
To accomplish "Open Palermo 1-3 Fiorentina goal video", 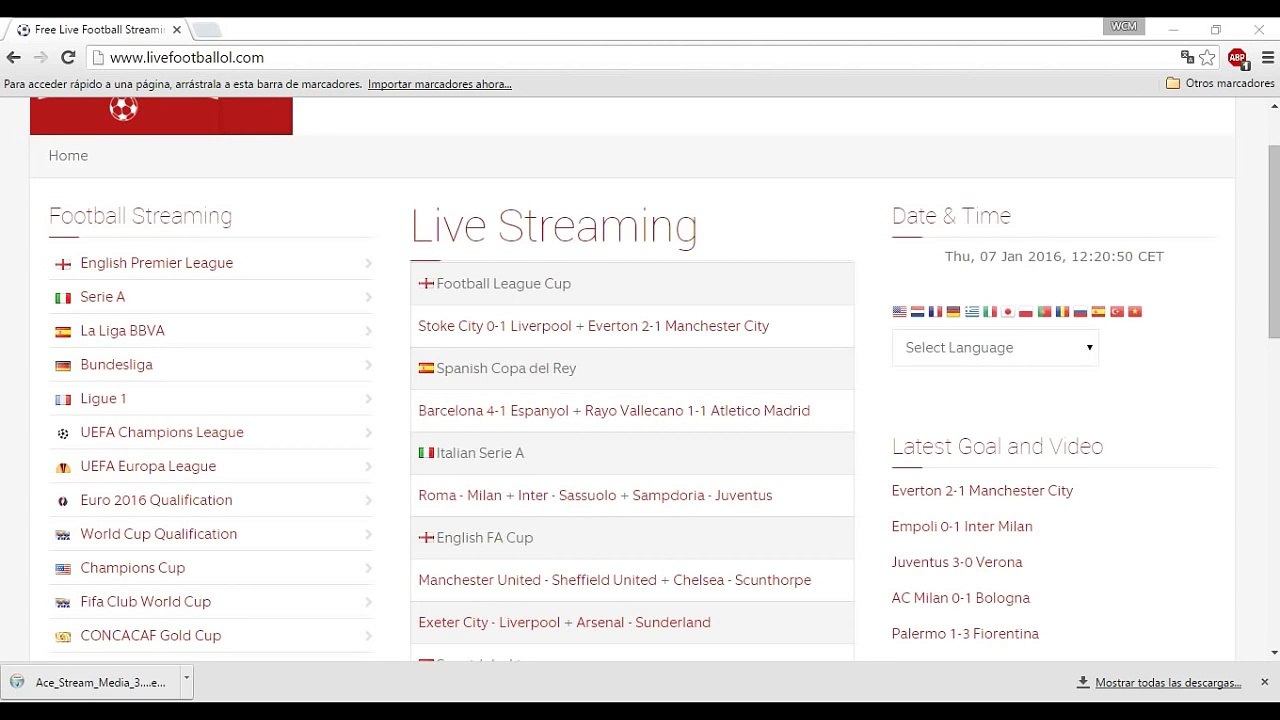I will point(965,634).
